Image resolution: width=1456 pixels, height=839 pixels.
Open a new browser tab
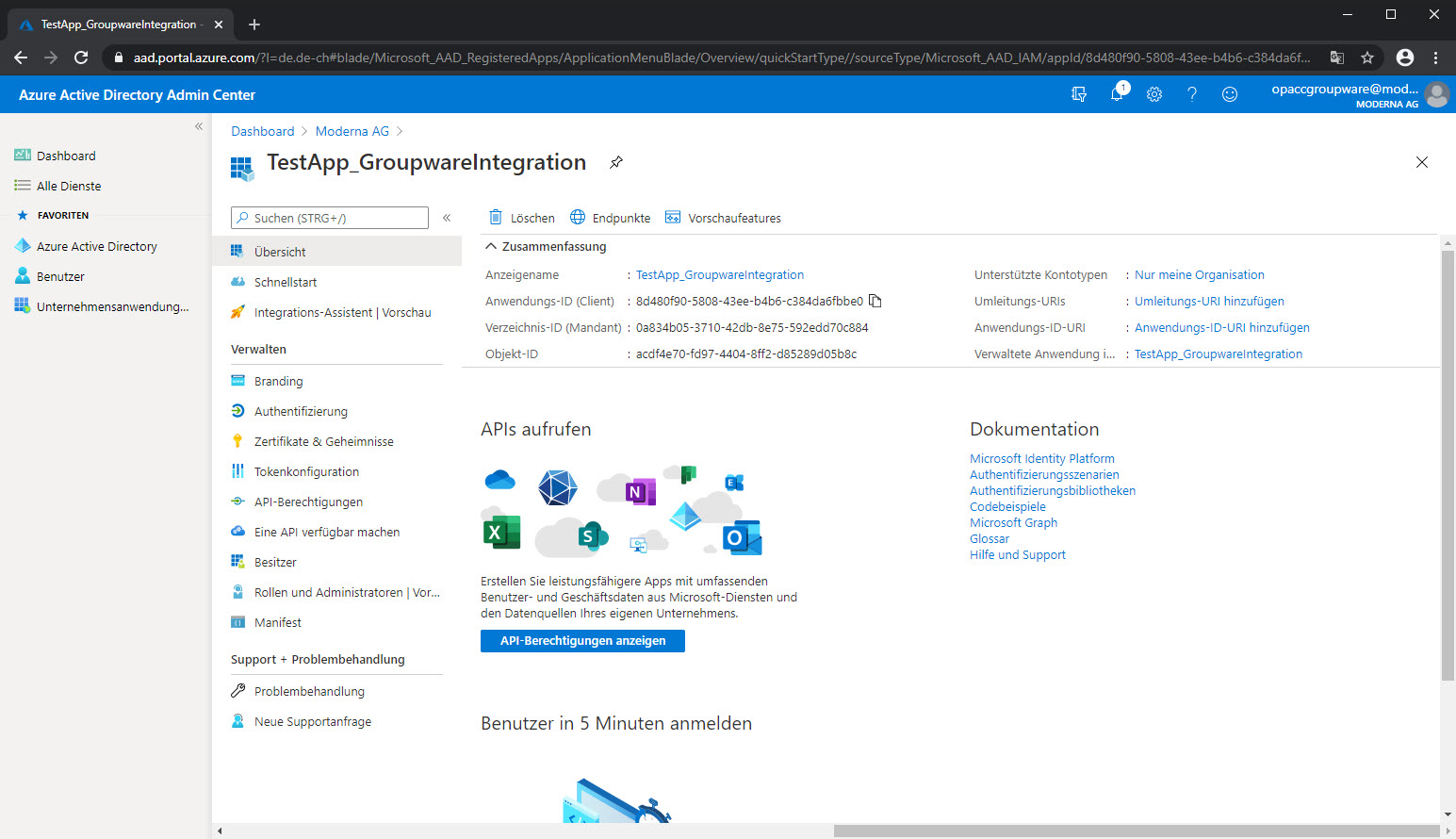click(x=254, y=25)
